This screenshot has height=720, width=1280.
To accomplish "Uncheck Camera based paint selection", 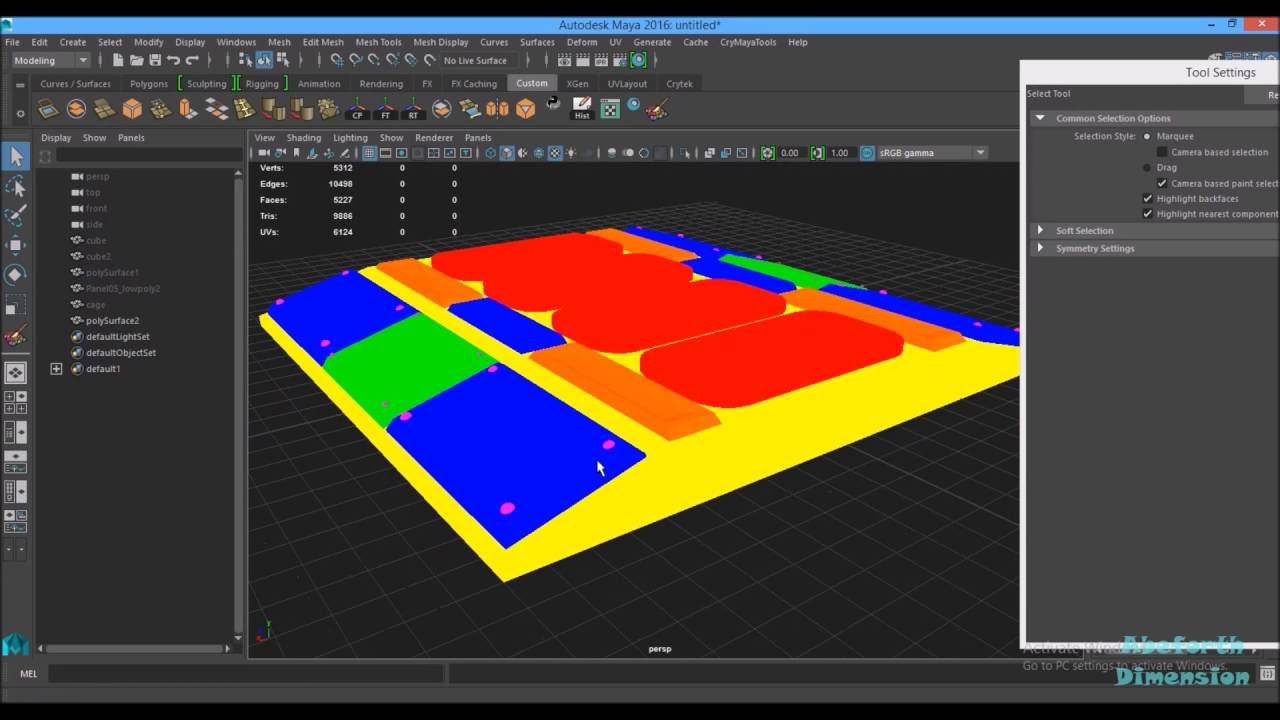I will pyautogui.click(x=1162, y=183).
